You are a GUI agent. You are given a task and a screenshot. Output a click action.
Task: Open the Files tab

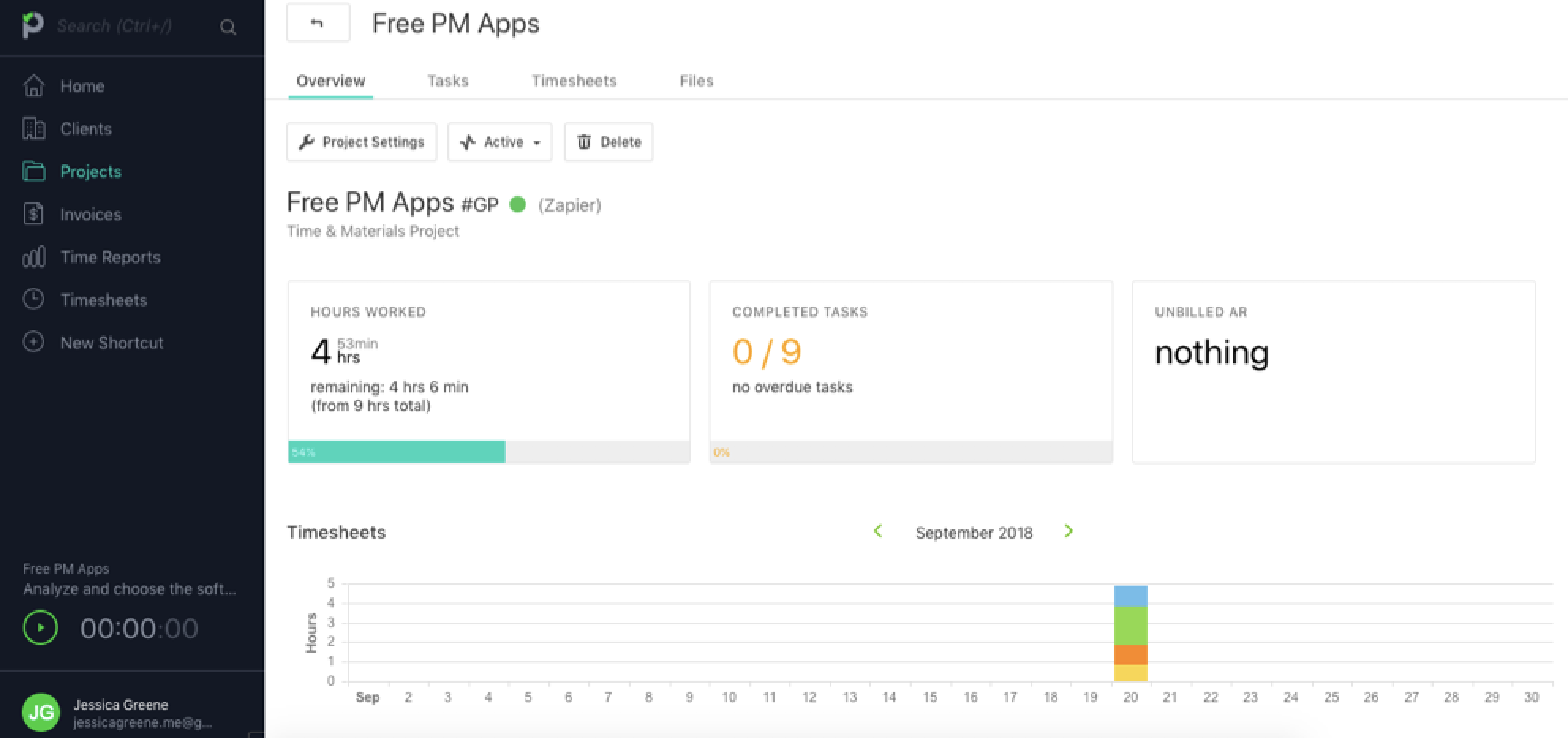pyautogui.click(x=696, y=81)
